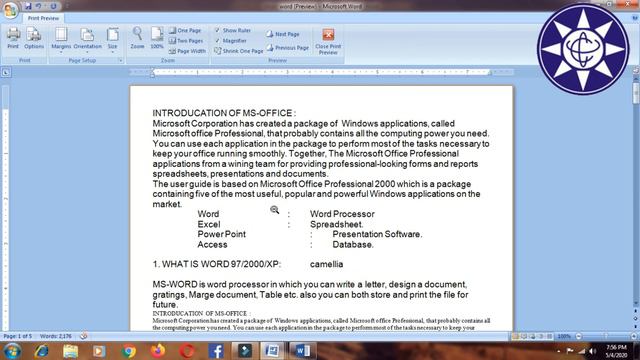Switch to Outline view in status bar

pyautogui.click(x=541, y=336)
